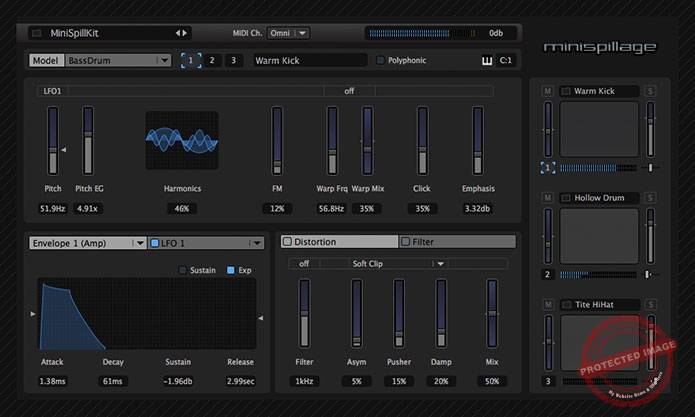Click the Warm Kick name field
This screenshot has height=417, width=695.
[310, 61]
